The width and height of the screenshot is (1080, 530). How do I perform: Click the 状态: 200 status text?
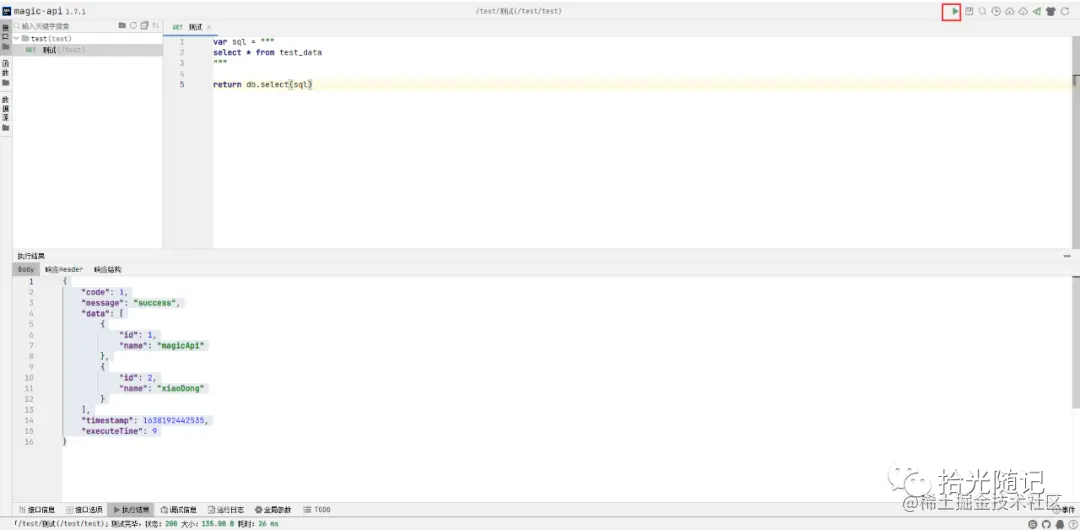coord(161,524)
